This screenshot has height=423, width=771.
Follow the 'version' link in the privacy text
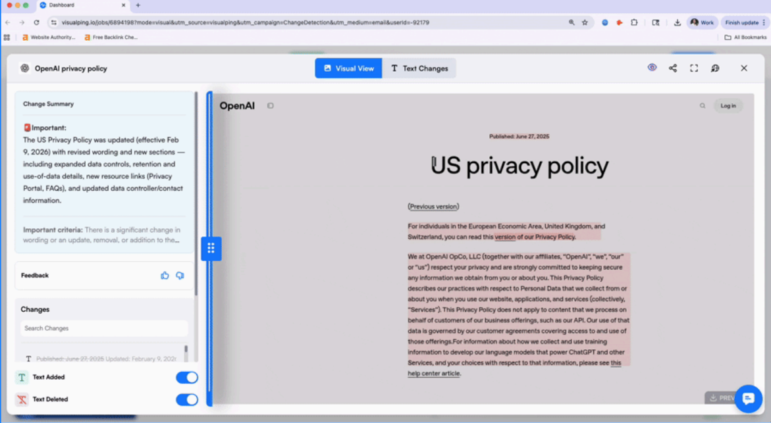505,237
